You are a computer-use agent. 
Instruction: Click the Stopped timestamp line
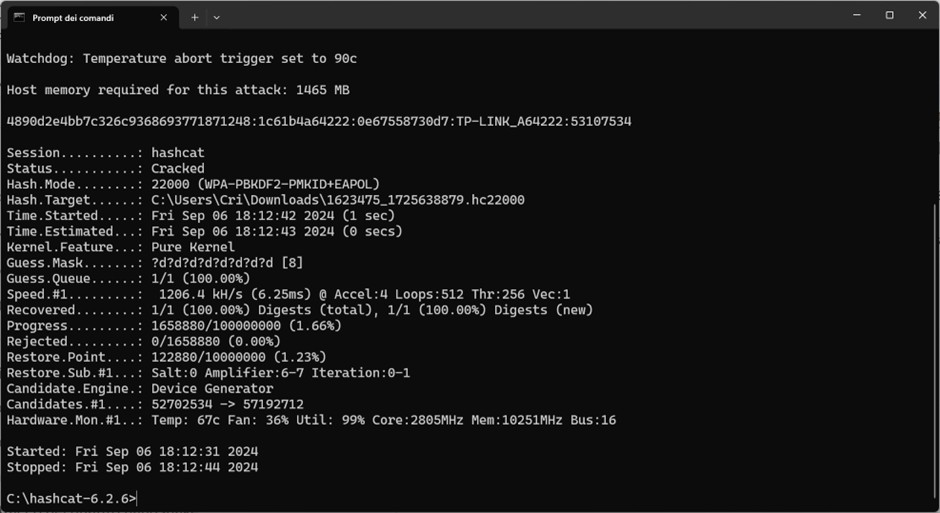click(132, 467)
